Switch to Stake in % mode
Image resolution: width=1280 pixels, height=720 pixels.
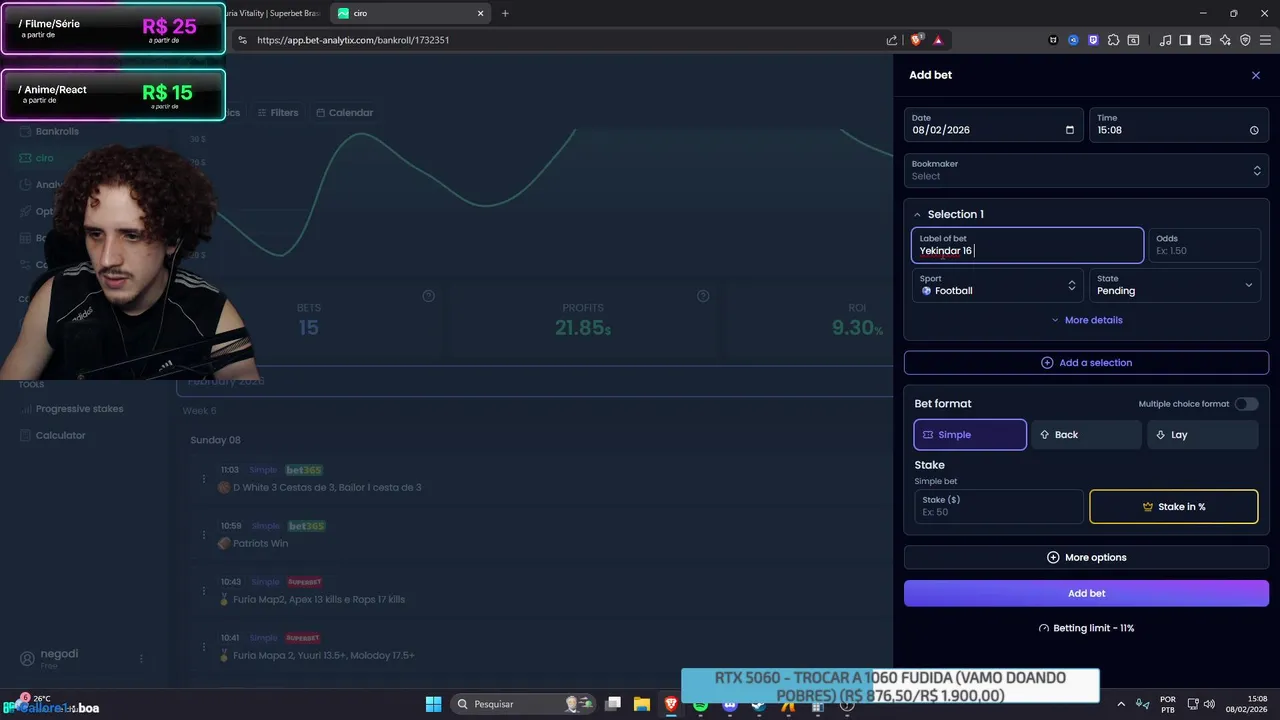point(1174,506)
